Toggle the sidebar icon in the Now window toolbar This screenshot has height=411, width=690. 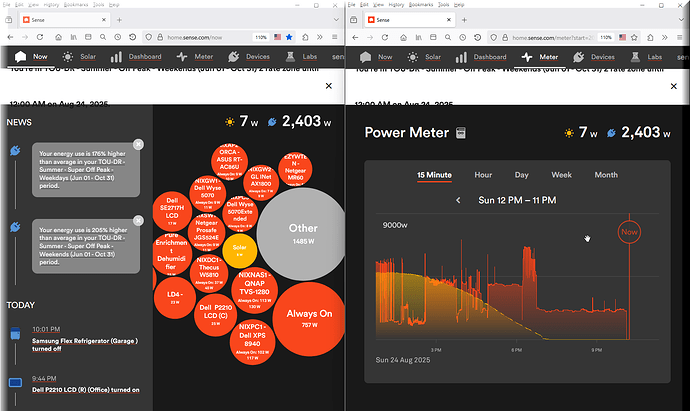88,37
